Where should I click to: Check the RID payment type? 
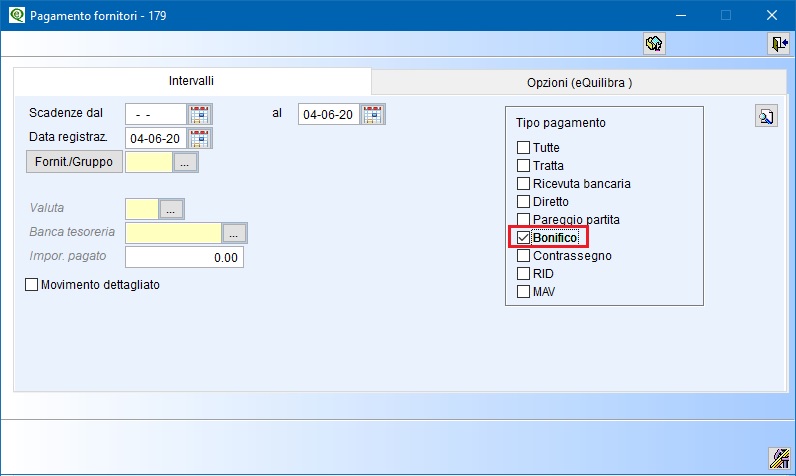[x=523, y=274]
